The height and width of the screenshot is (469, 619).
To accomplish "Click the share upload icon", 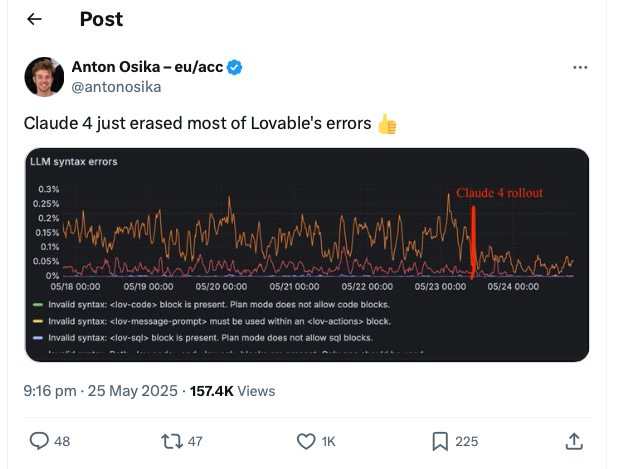I will coord(574,440).
